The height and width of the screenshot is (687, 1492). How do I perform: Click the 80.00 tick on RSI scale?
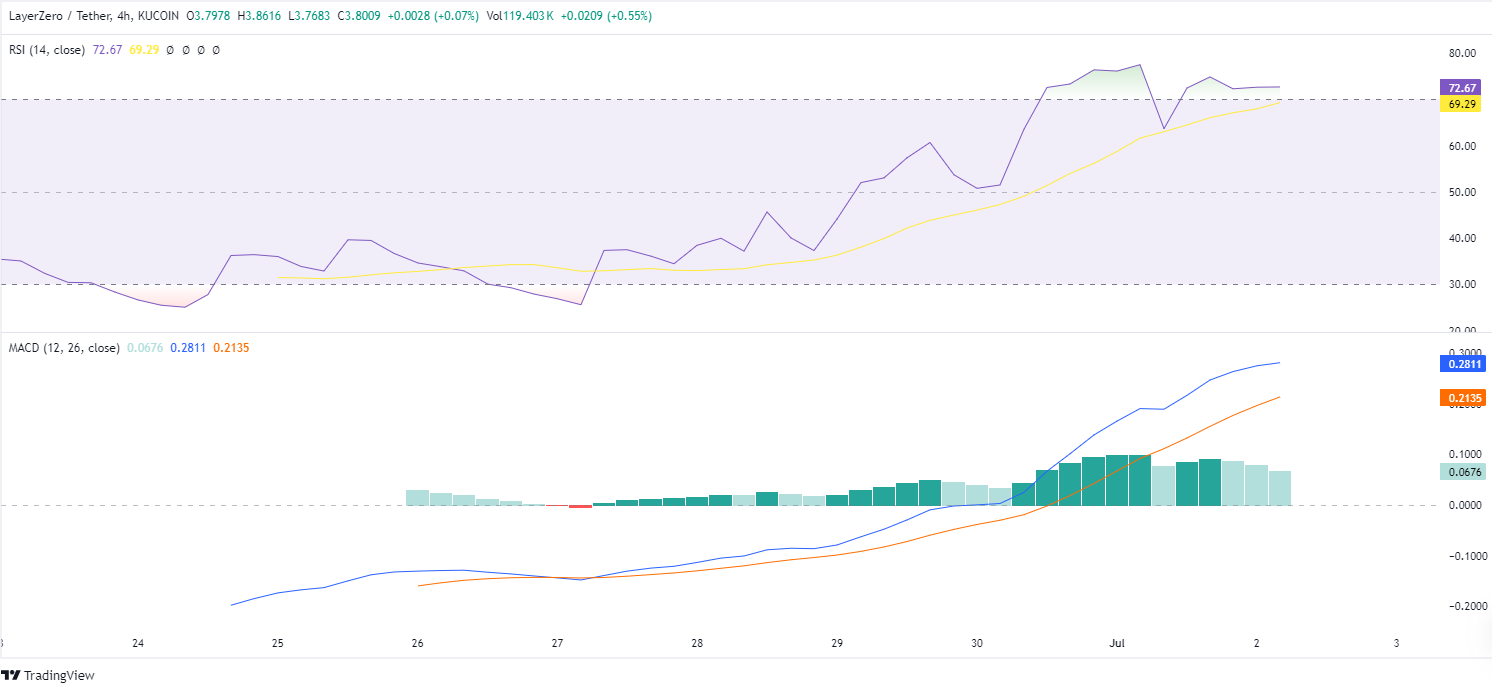(1462, 53)
